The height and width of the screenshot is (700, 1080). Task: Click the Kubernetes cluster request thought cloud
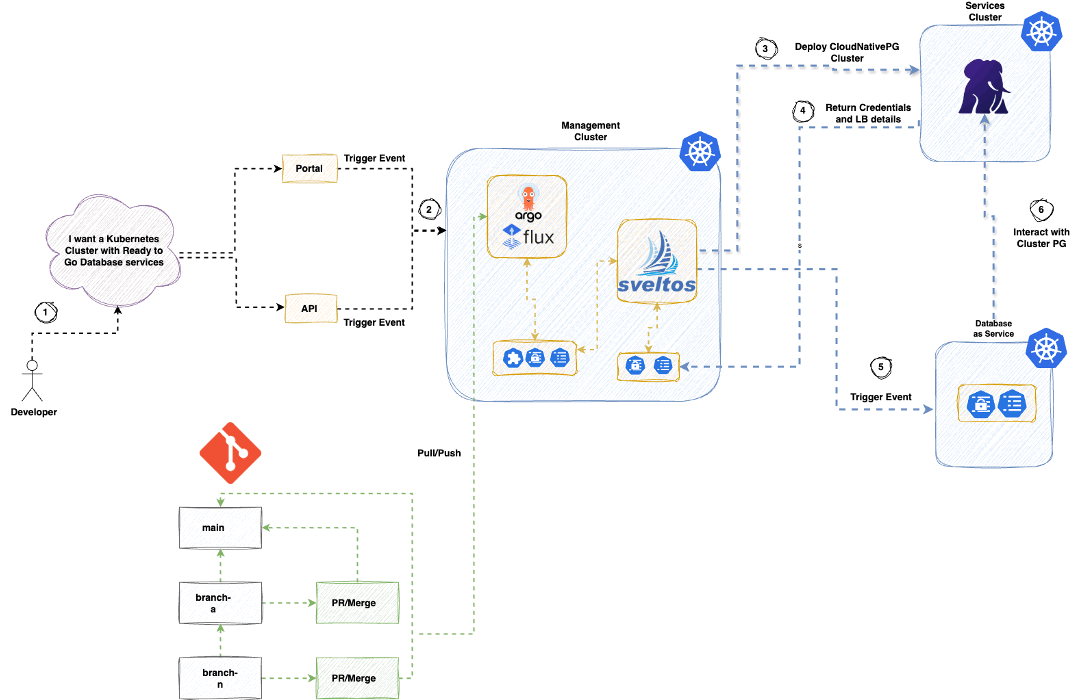coord(111,250)
